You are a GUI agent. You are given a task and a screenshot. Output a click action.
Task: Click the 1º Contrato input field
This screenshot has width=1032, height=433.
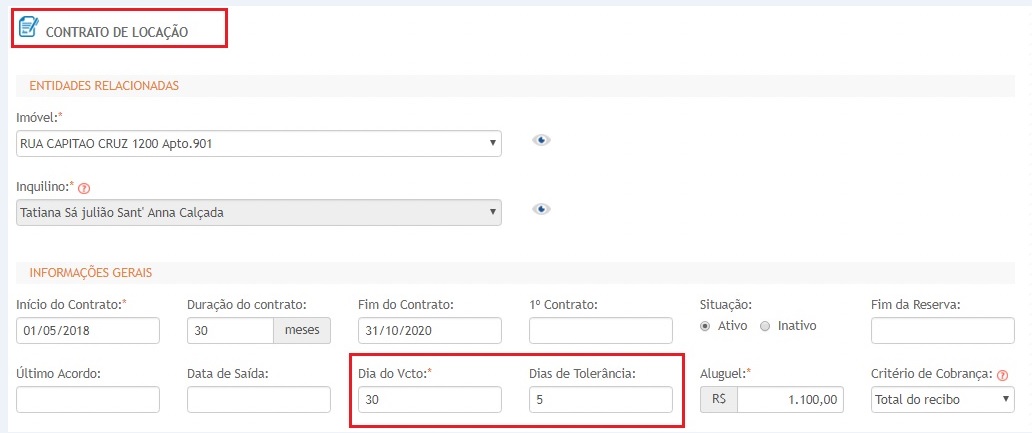600,331
